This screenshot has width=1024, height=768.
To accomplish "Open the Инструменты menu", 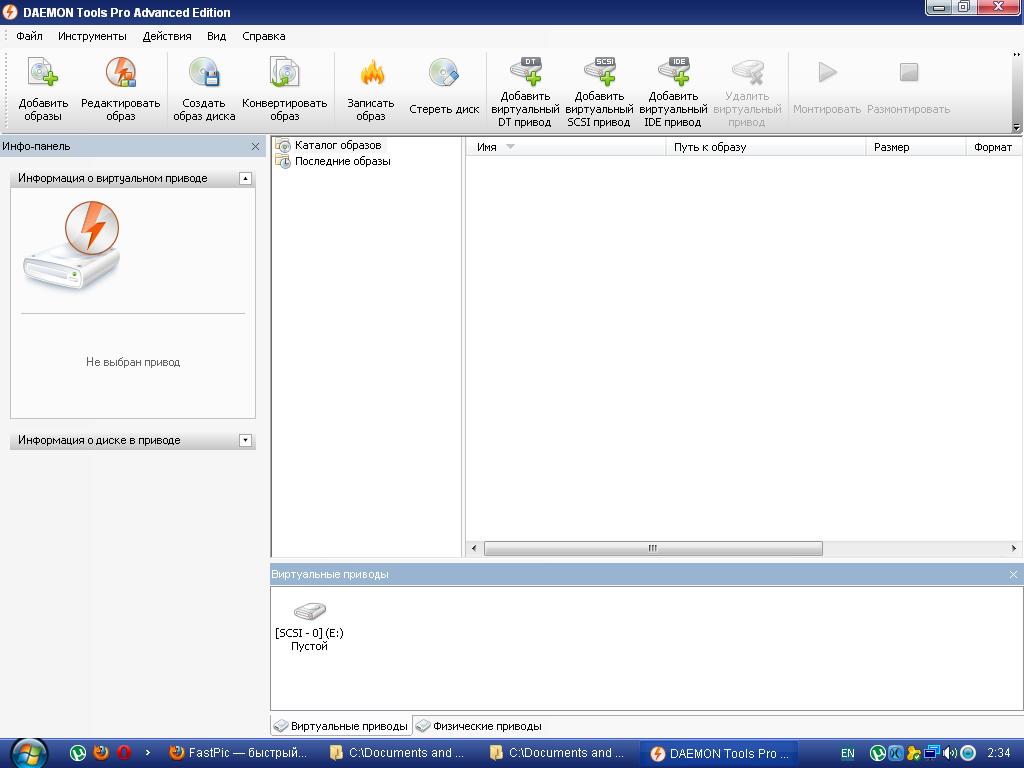I will [92, 36].
